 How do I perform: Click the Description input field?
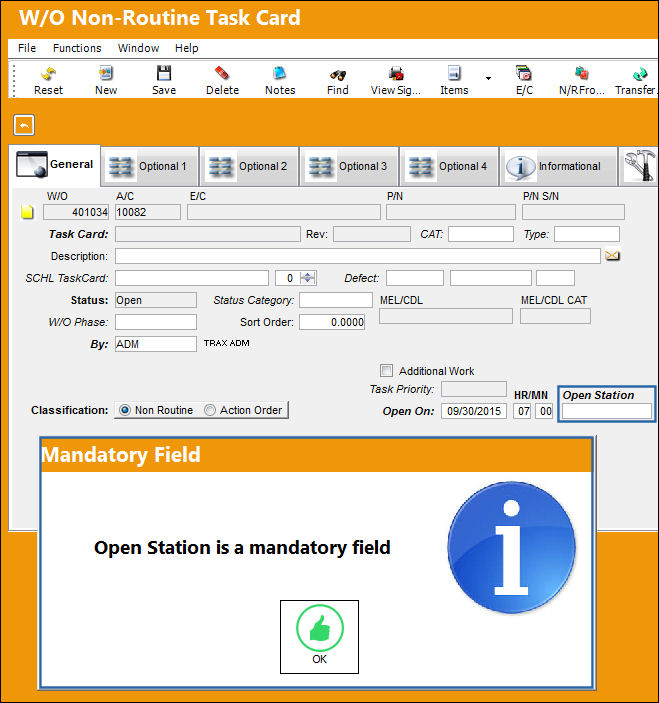[358, 256]
